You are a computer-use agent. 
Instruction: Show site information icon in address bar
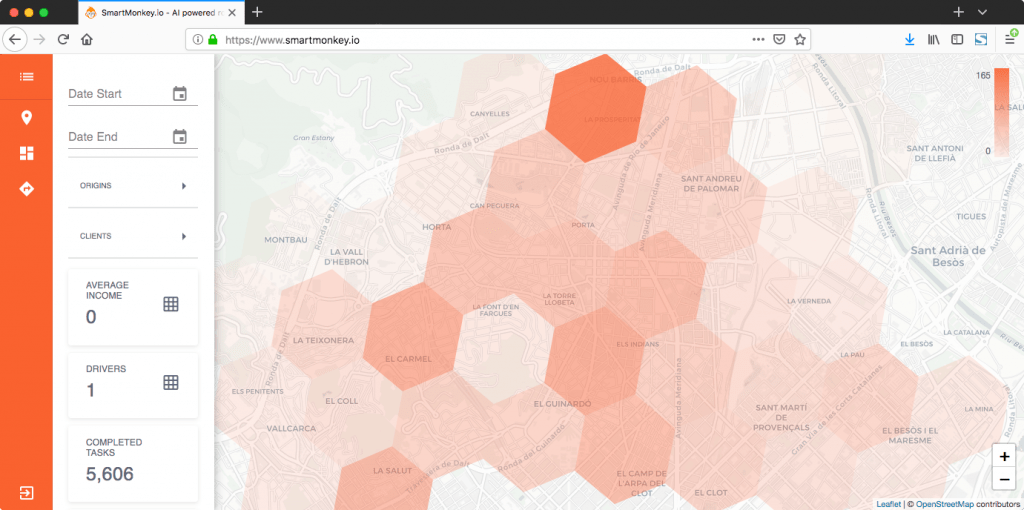click(x=198, y=40)
